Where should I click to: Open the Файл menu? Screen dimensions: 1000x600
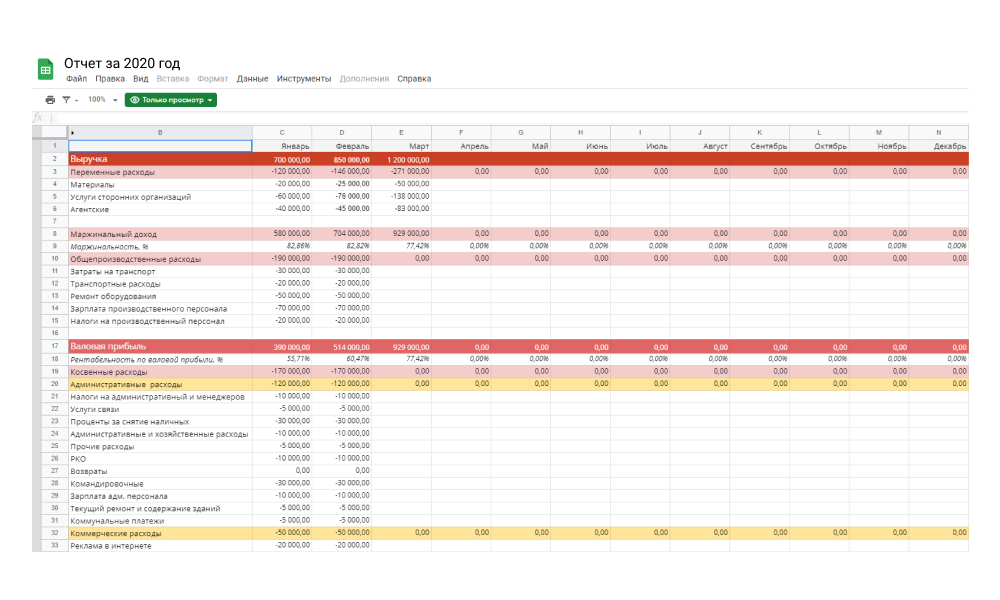tap(77, 78)
